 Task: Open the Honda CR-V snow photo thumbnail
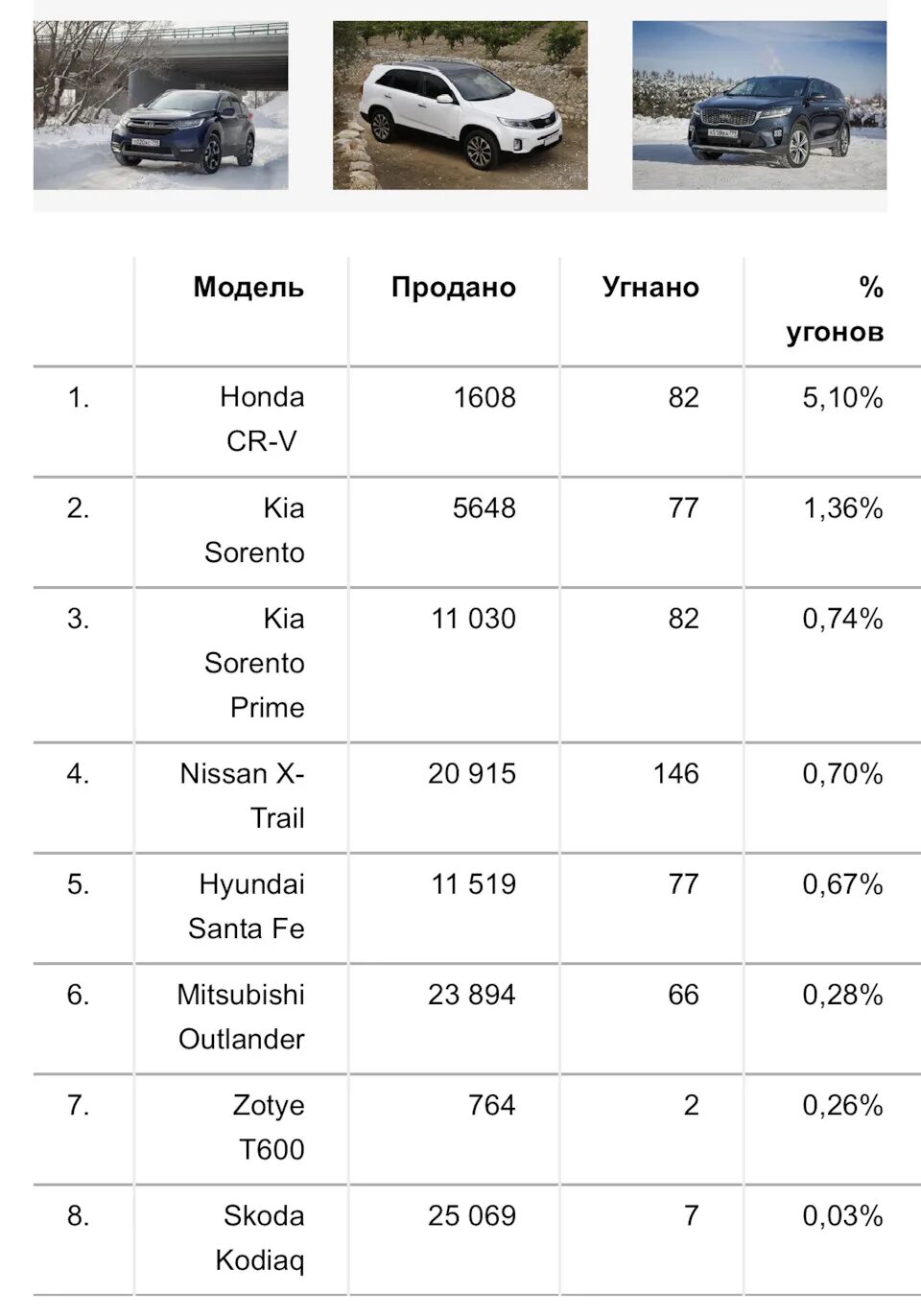point(160,106)
